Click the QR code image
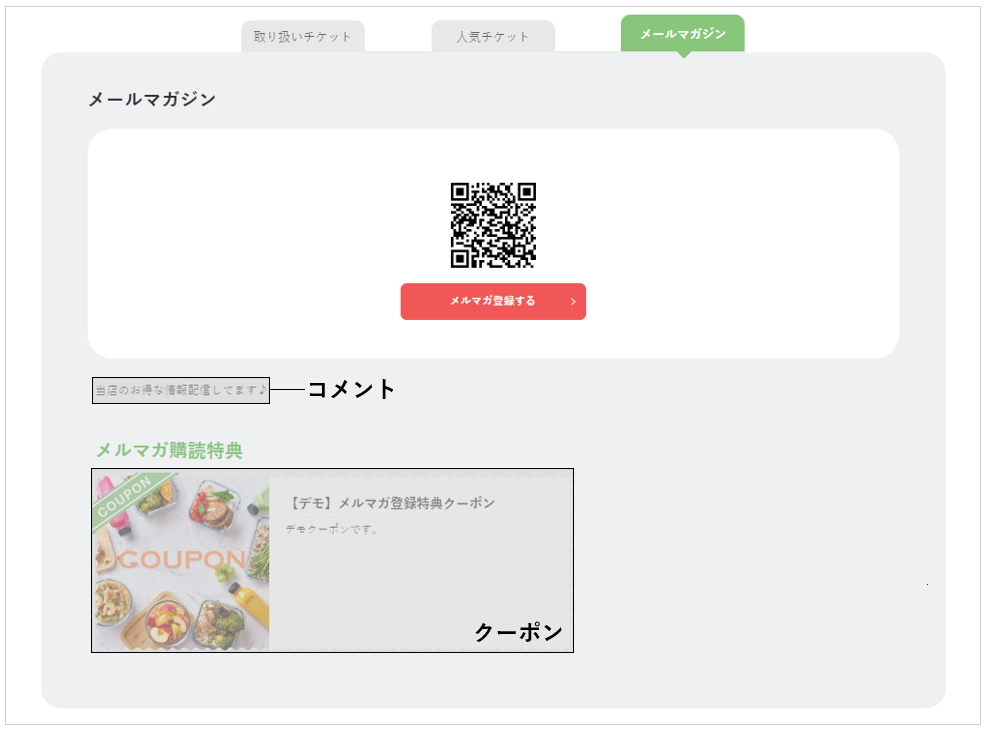Viewport: 985px width, 729px height. click(x=493, y=225)
